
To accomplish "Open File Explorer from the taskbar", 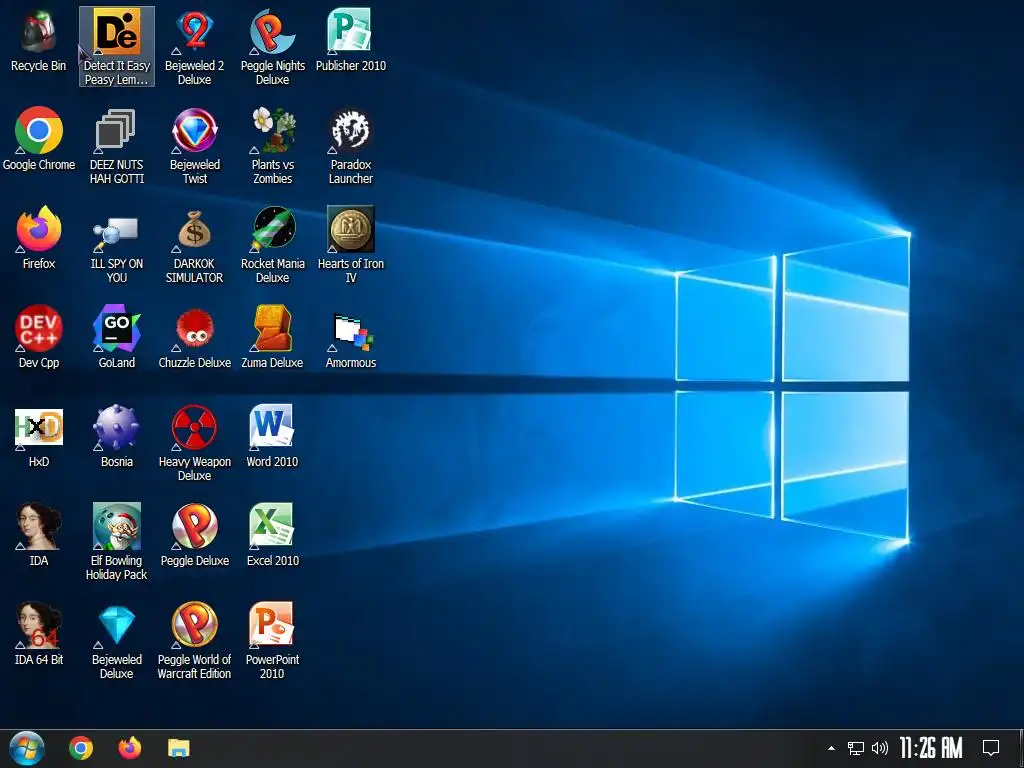I will [x=179, y=748].
